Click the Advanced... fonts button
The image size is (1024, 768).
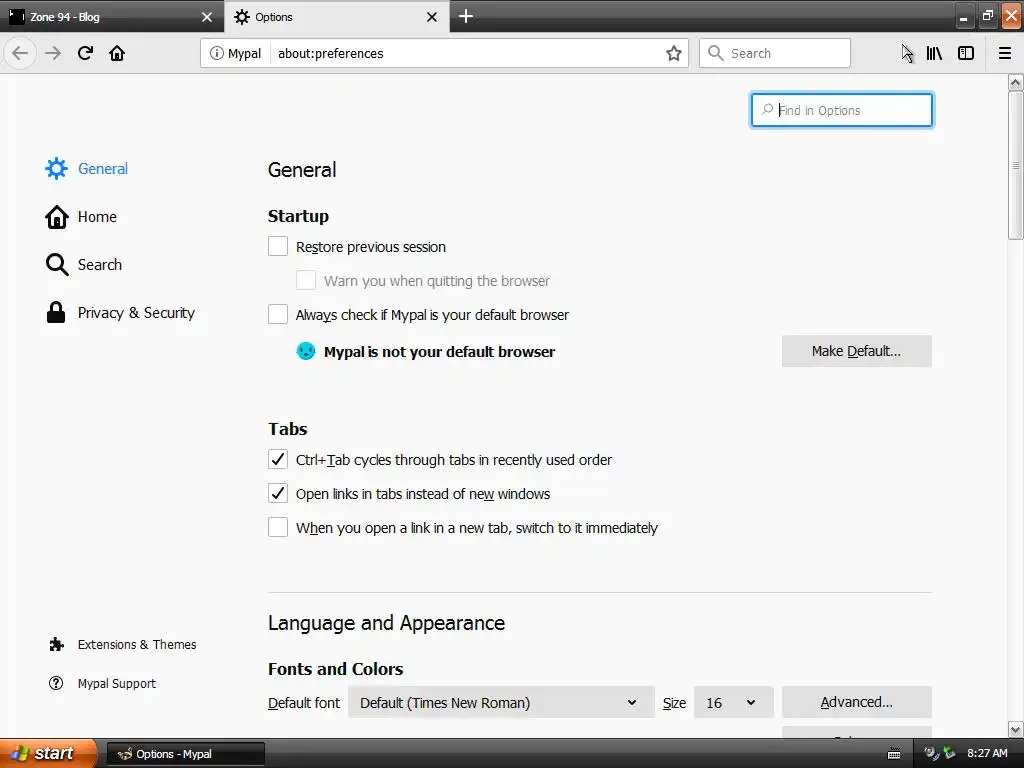pyautogui.click(x=856, y=702)
